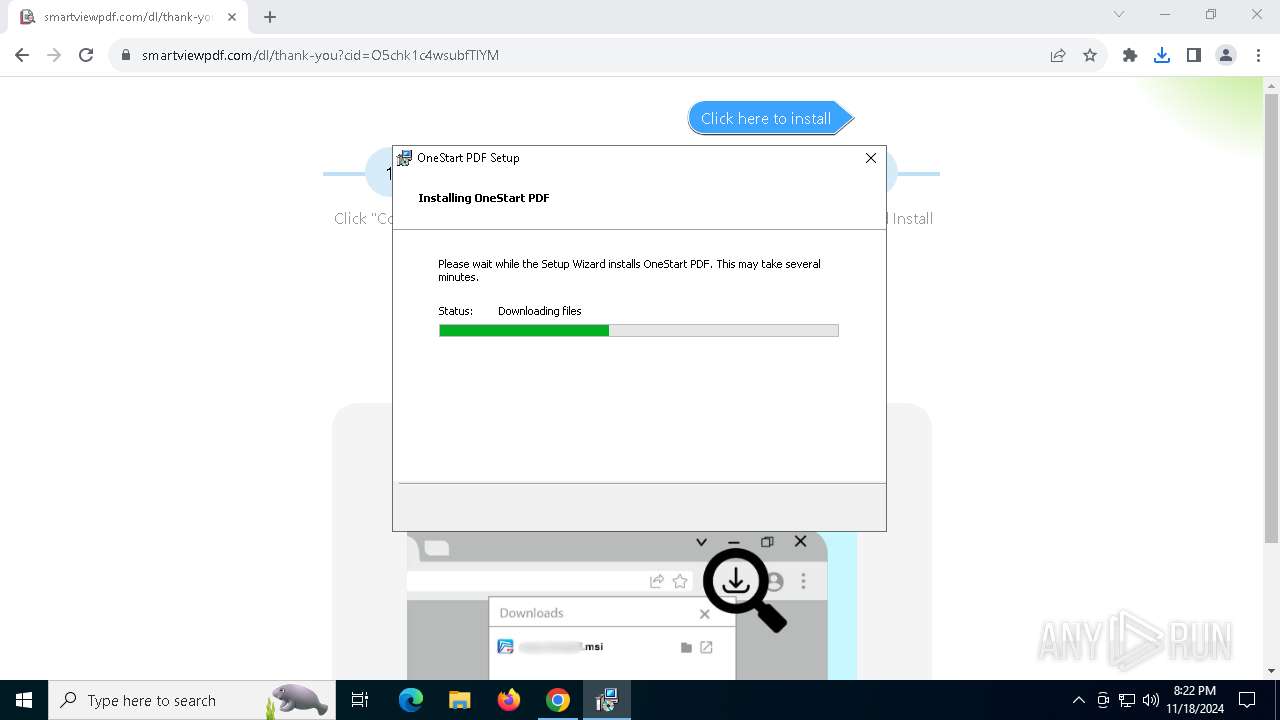Click the OneStart PDF Setup title icon
Screen dimensions: 1280x720
point(405,158)
